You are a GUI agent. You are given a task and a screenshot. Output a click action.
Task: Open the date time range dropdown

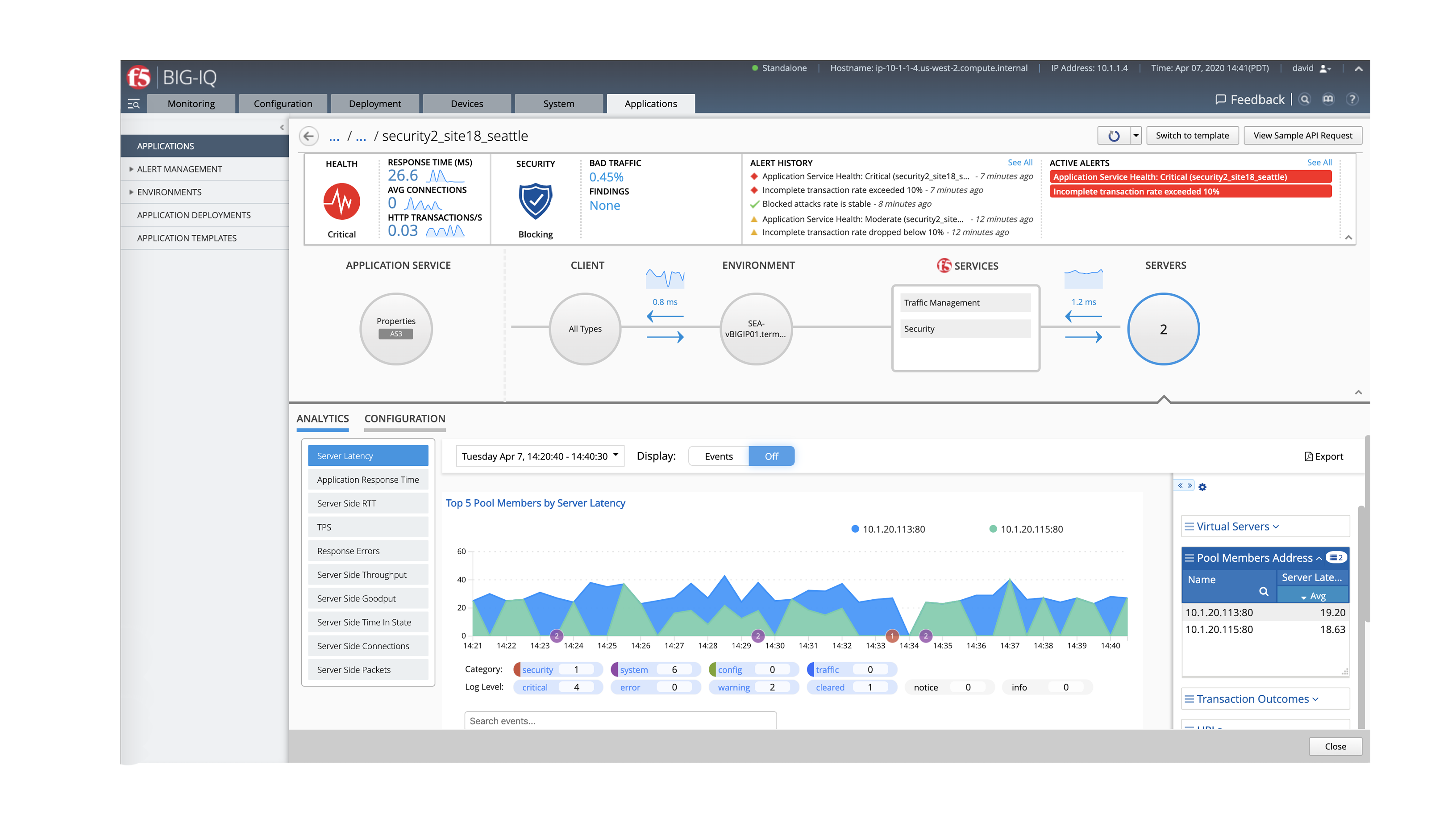click(540, 456)
